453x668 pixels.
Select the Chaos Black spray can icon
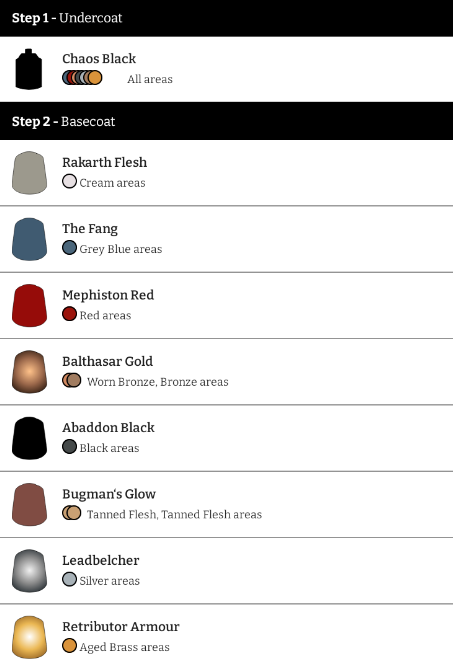tap(29, 69)
